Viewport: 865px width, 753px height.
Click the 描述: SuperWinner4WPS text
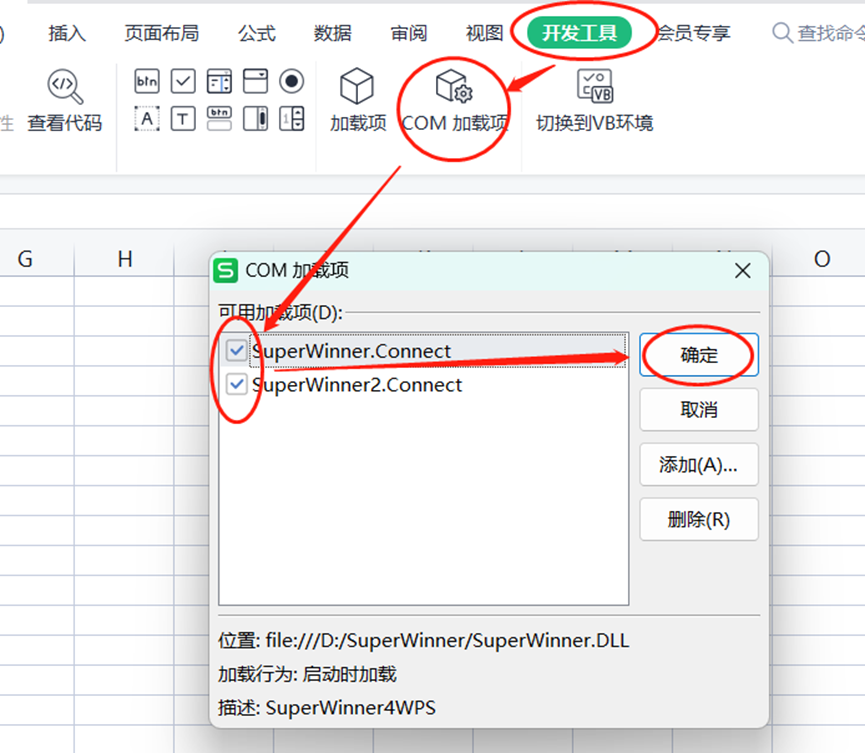click(x=327, y=708)
